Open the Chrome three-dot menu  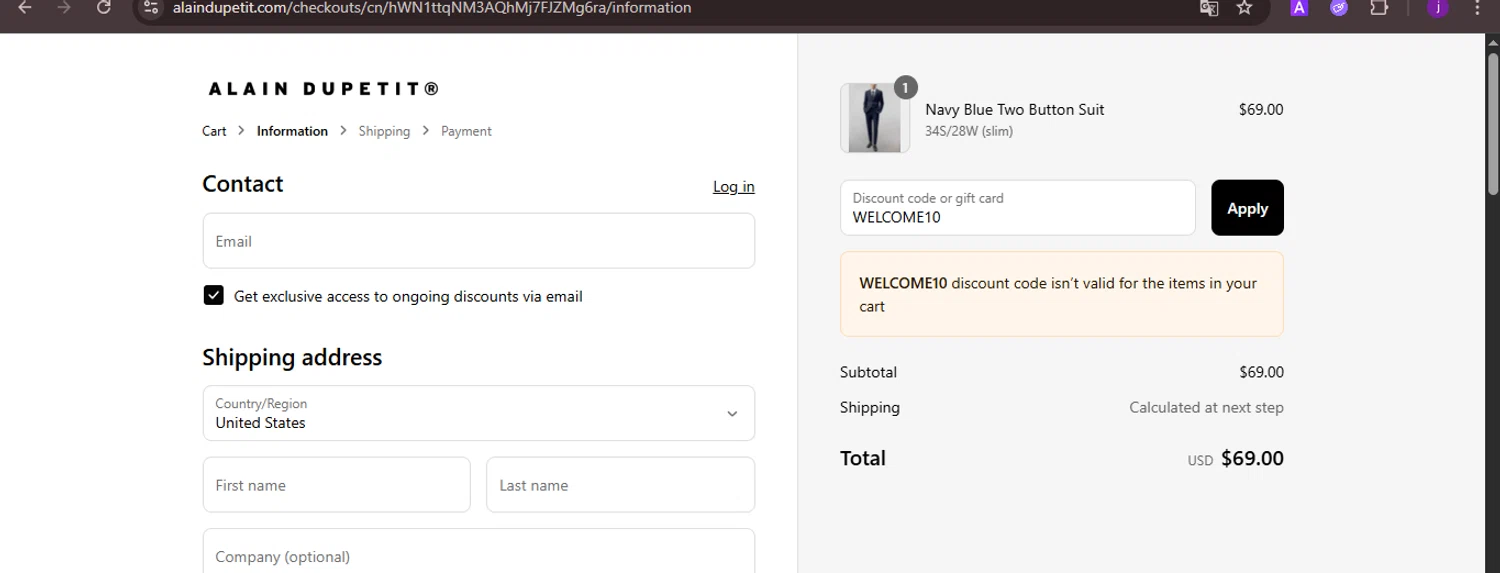pyautogui.click(x=1478, y=8)
